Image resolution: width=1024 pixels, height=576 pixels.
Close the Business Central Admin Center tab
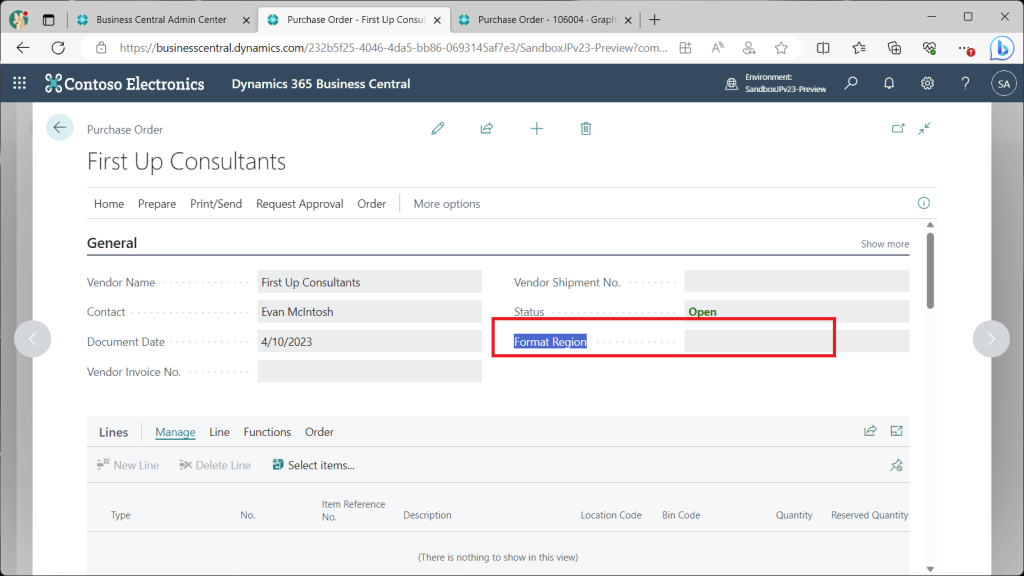(246, 20)
